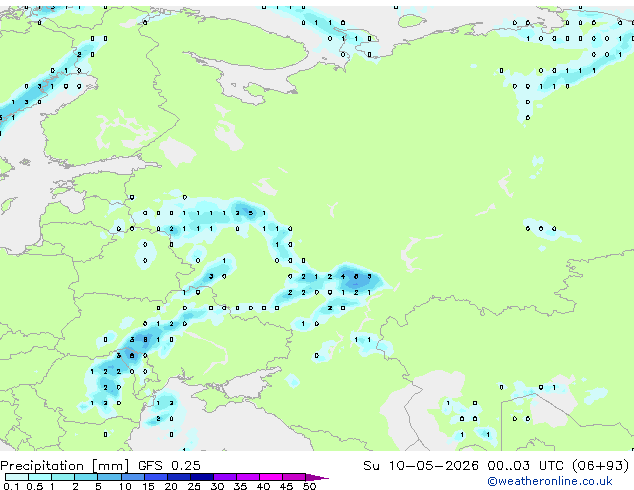Viewport: 634px width, 490px height.
Task: Click the '00..03 UTC' time text
Action: (525, 466)
